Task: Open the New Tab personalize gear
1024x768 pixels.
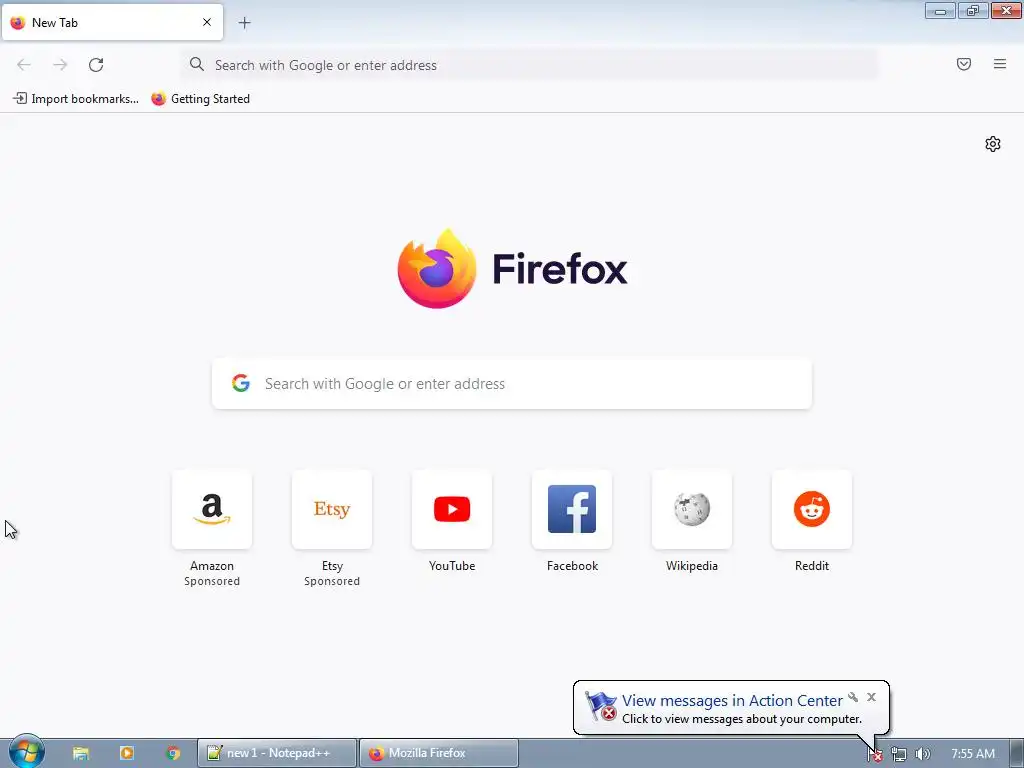Action: (x=993, y=144)
